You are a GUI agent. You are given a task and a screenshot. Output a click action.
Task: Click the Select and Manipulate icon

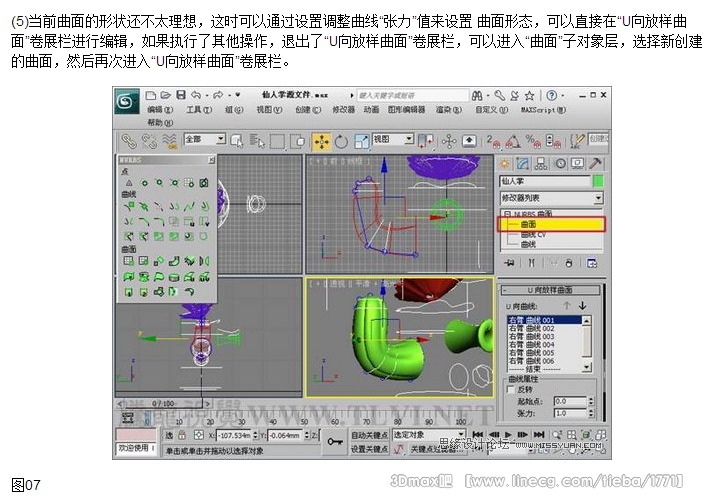pyautogui.click(x=449, y=142)
